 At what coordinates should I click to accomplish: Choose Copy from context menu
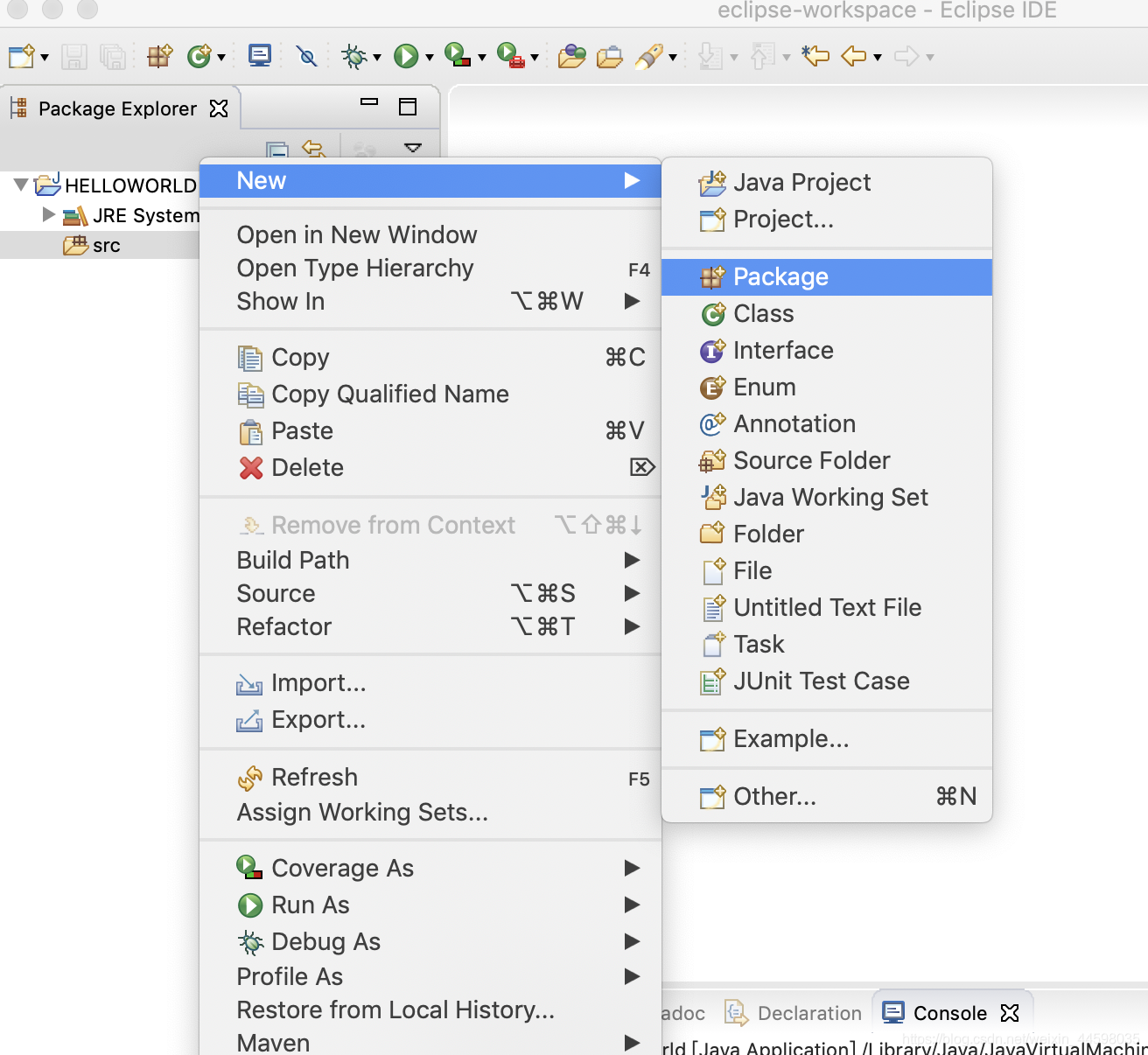pyautogui.click(x=430, y=357)
